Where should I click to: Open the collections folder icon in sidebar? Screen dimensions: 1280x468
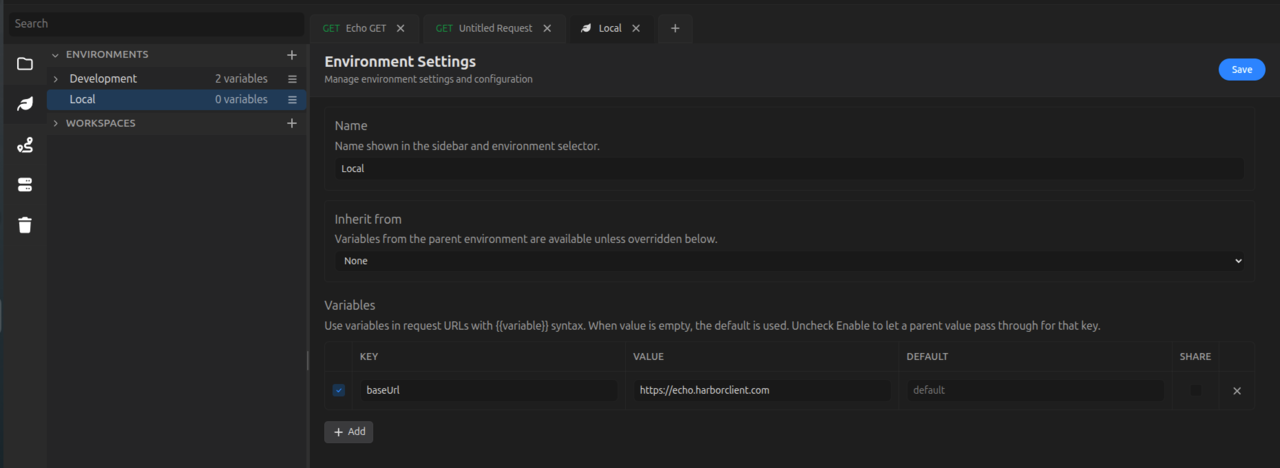[x=25, y=64]
